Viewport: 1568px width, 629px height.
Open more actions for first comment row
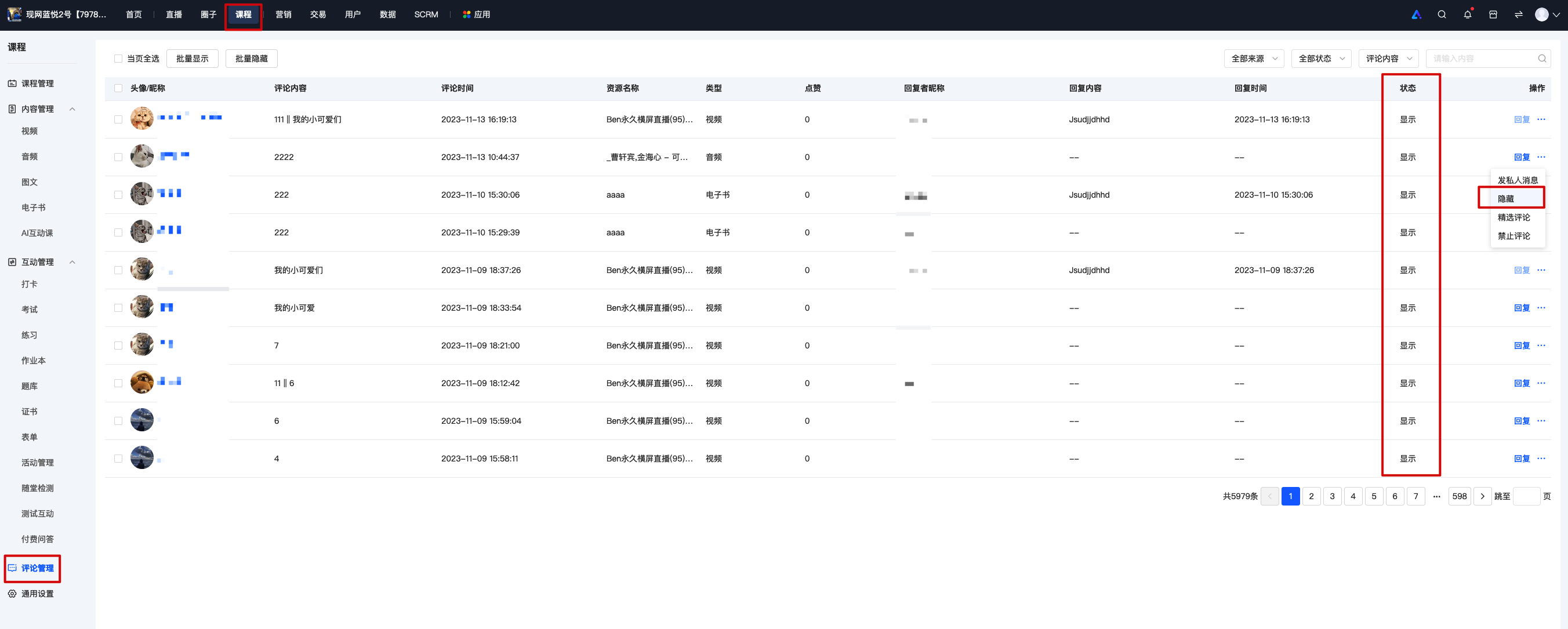tap(1541, 119)
